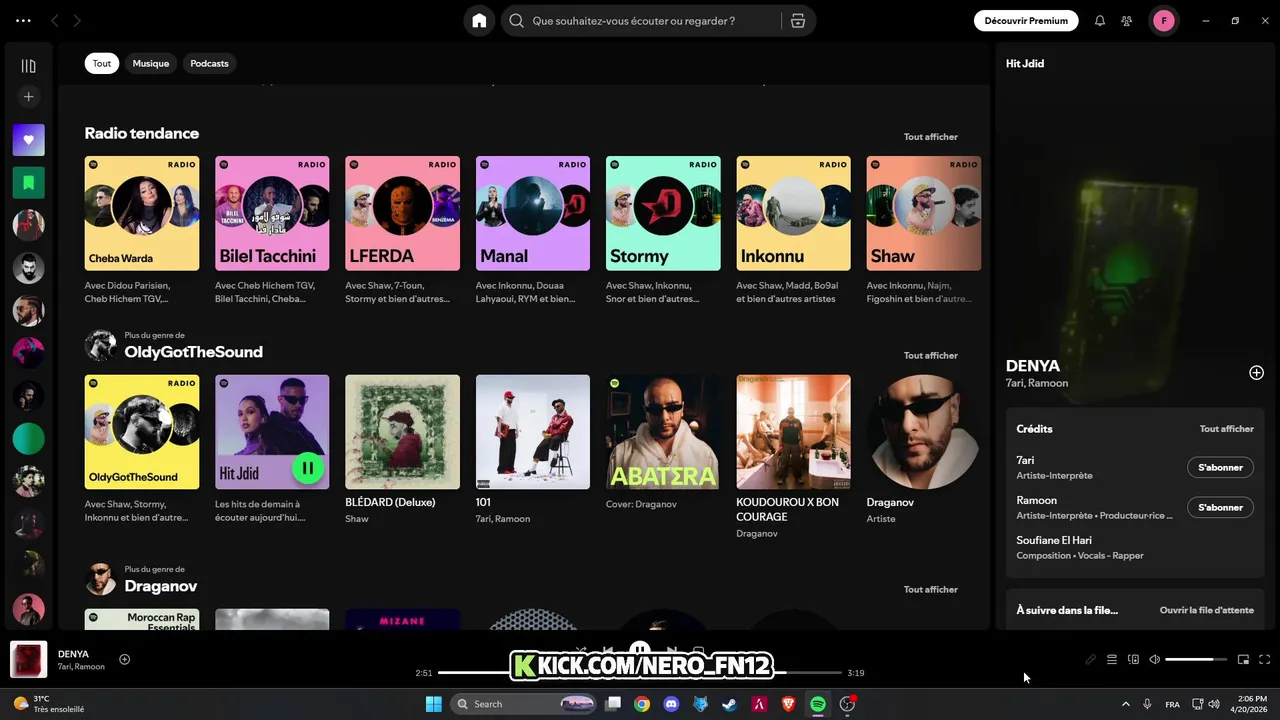Open the 101 album cover
This screenshot has width=1280, height=720.
(533, 432)
